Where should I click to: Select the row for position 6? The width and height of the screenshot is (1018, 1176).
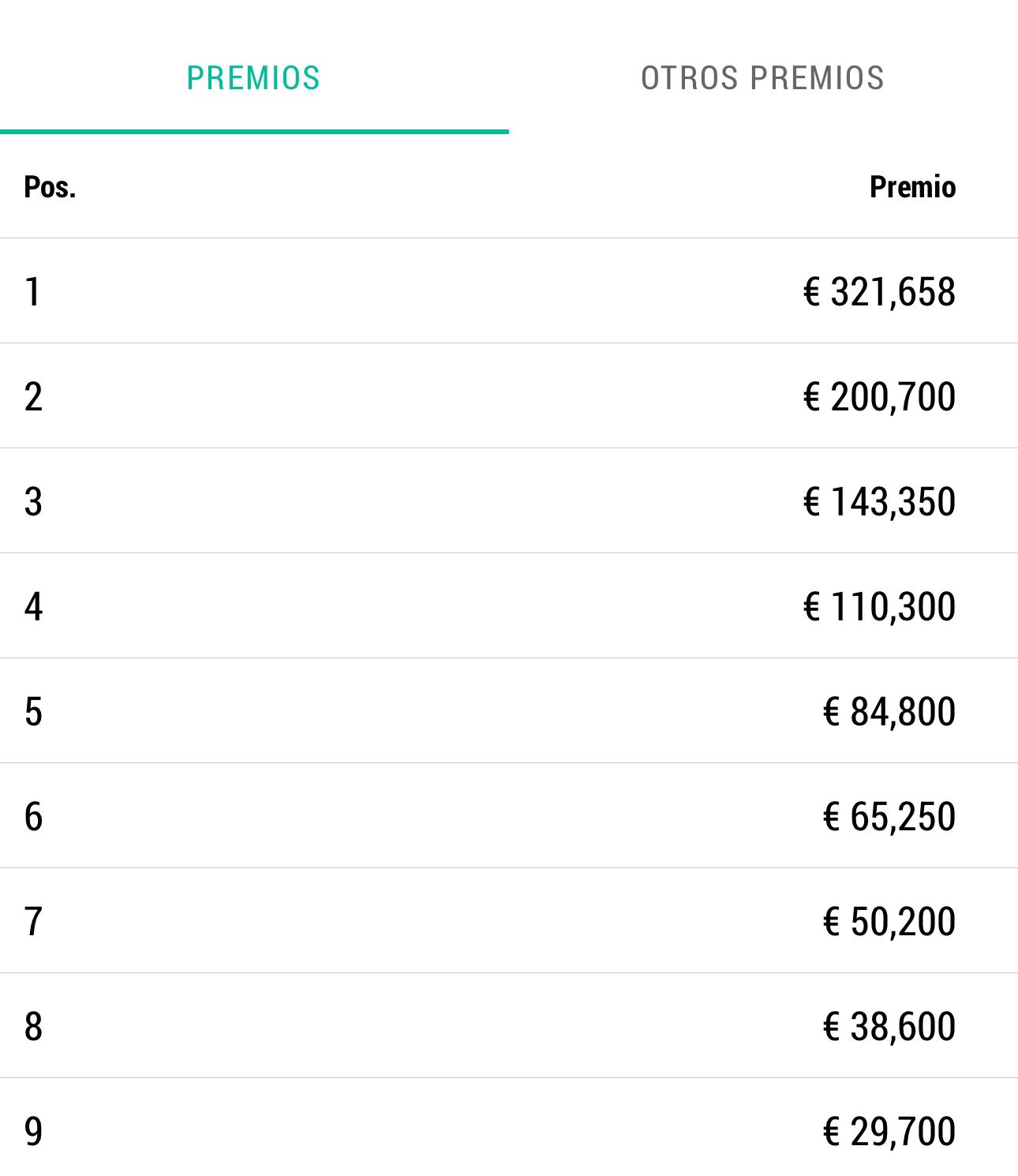point(509,815)
